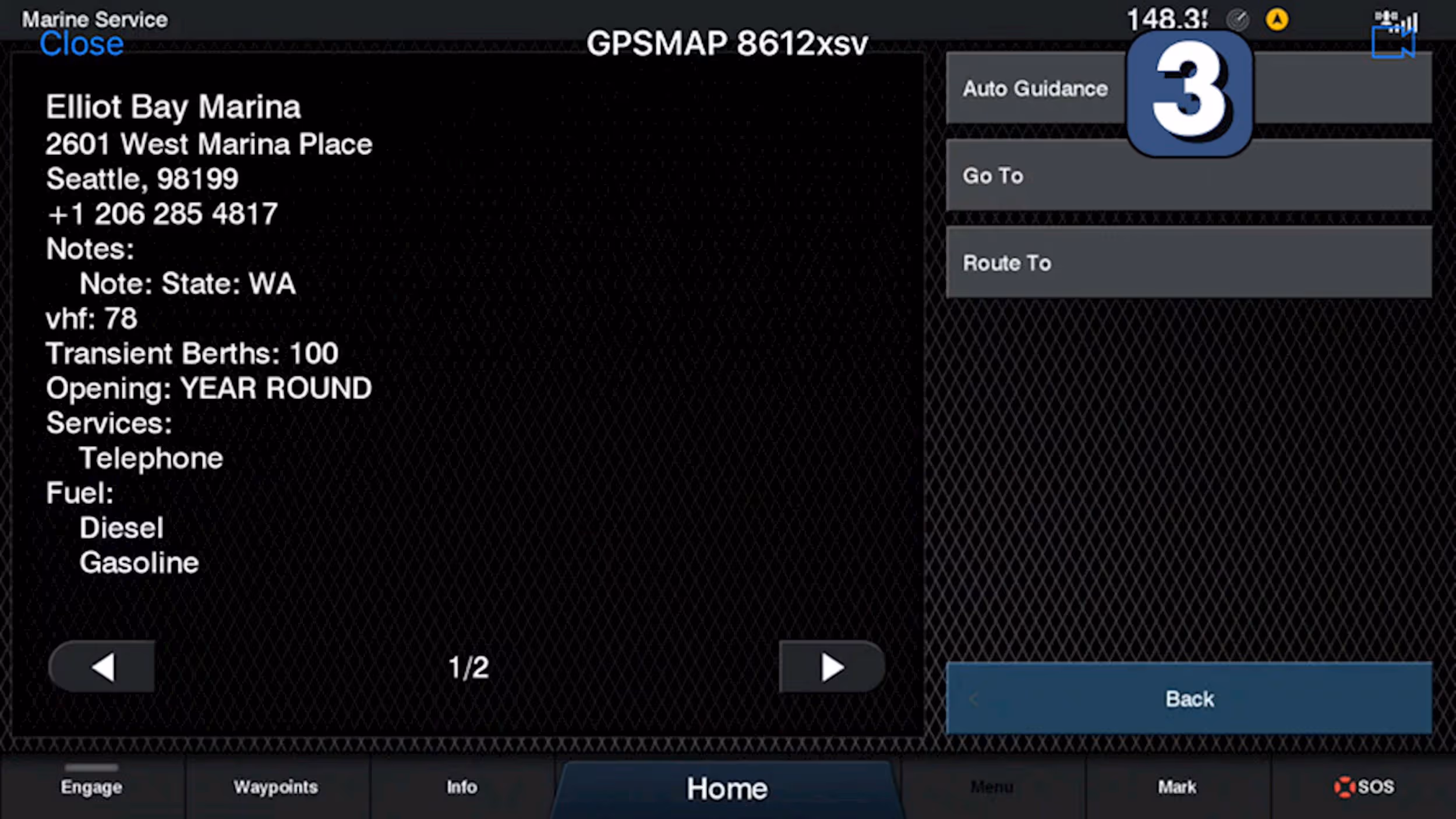This screenshot has height=819, width=1456.
Task: Tap the Telephone service entry
Action: [151, 458]
